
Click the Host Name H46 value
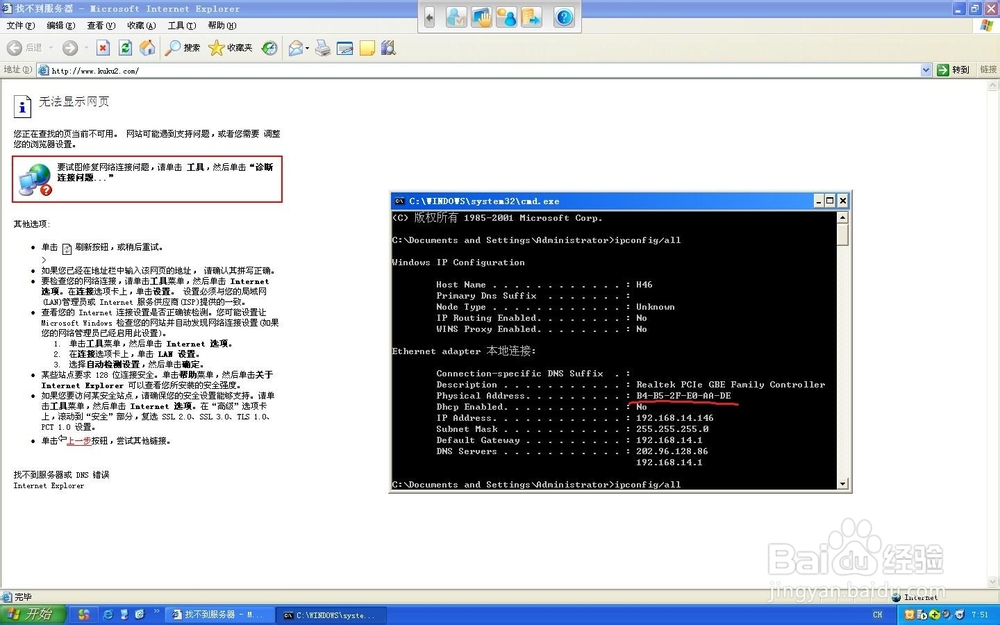(x=643, y=284)
